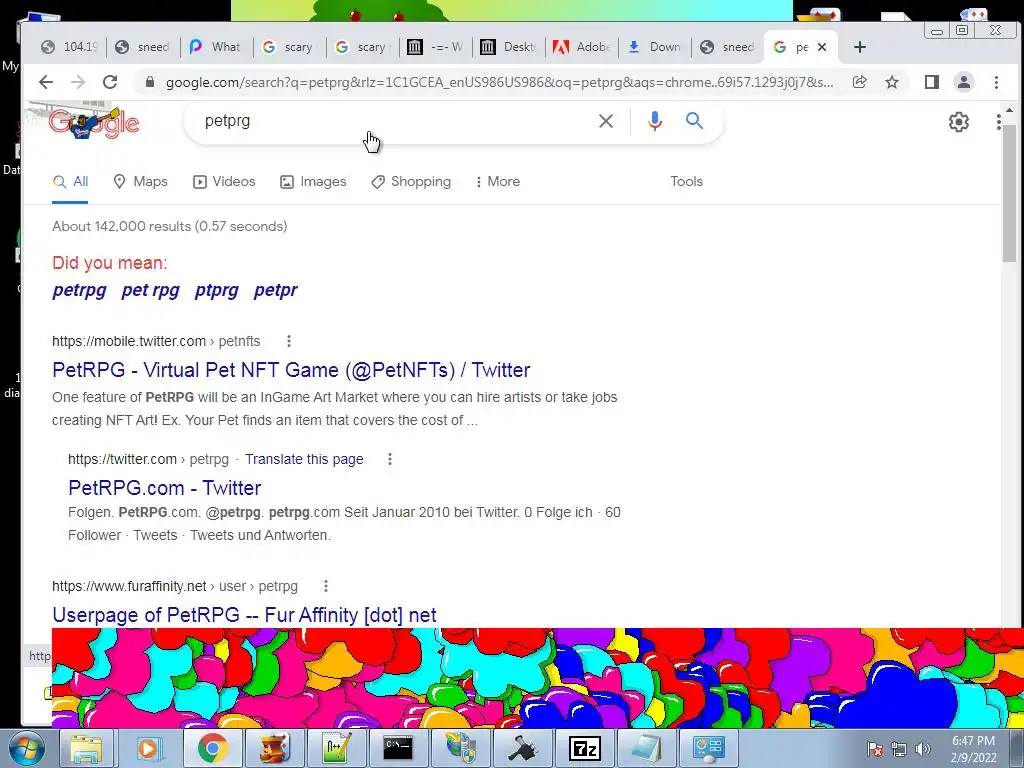Submit search with magnifier icon

(x=694, y=121)
